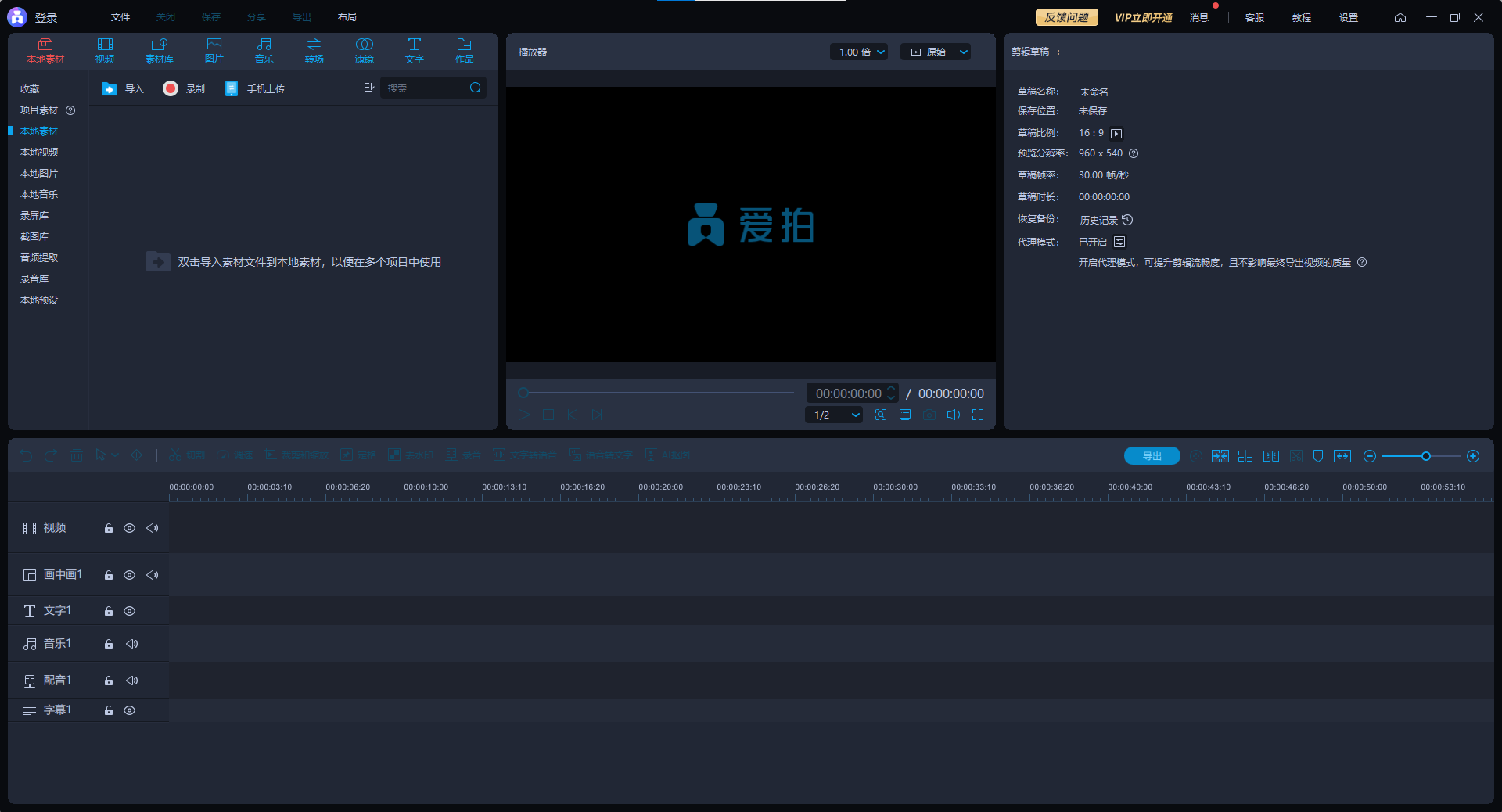Select 本地音乐 in the sidebar
1502x812 pixels.
tap(39, 195)
